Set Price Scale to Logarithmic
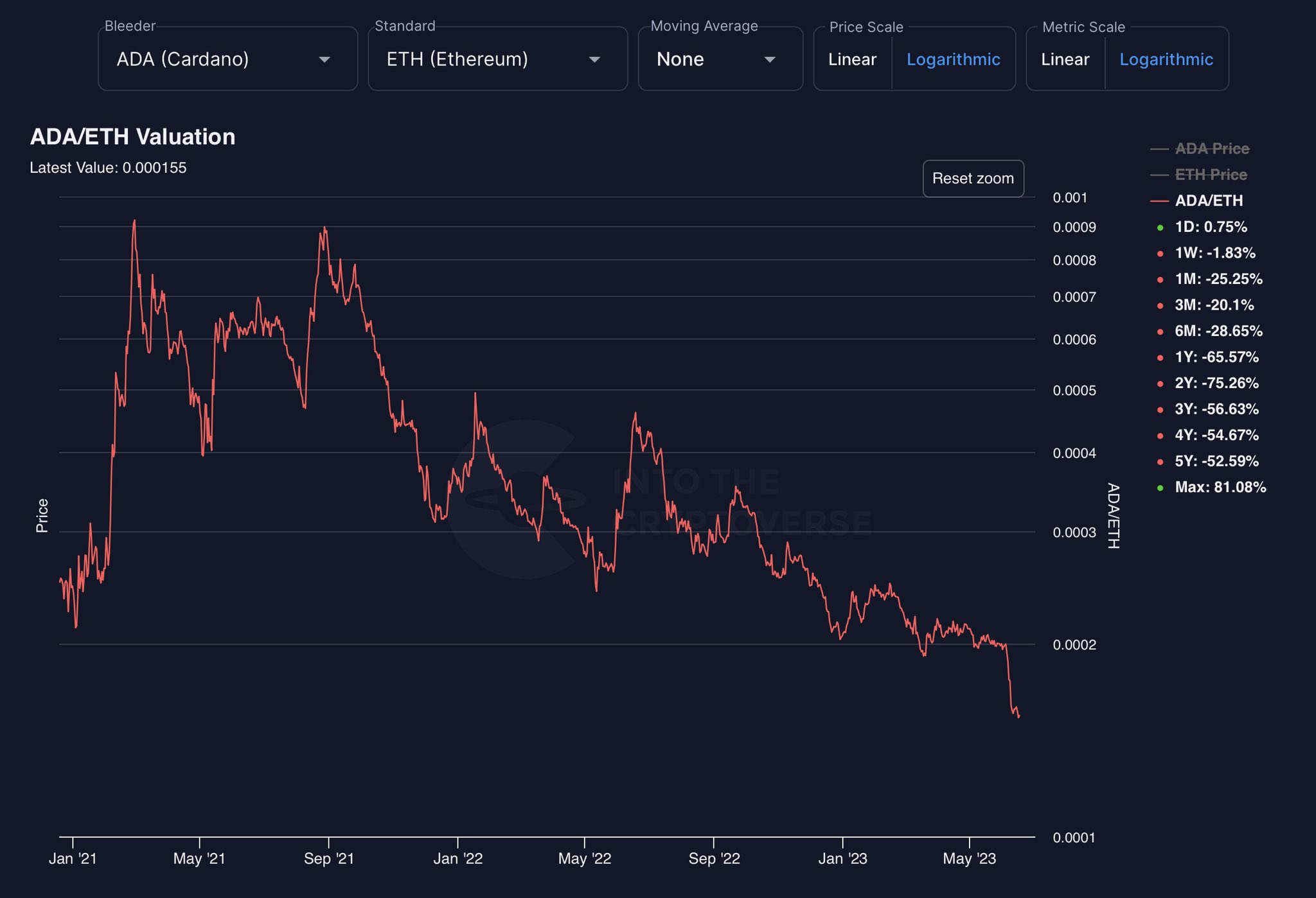The width and height of the screenshot is (1316, 898). pyautogui.click(x=953, y=60)
